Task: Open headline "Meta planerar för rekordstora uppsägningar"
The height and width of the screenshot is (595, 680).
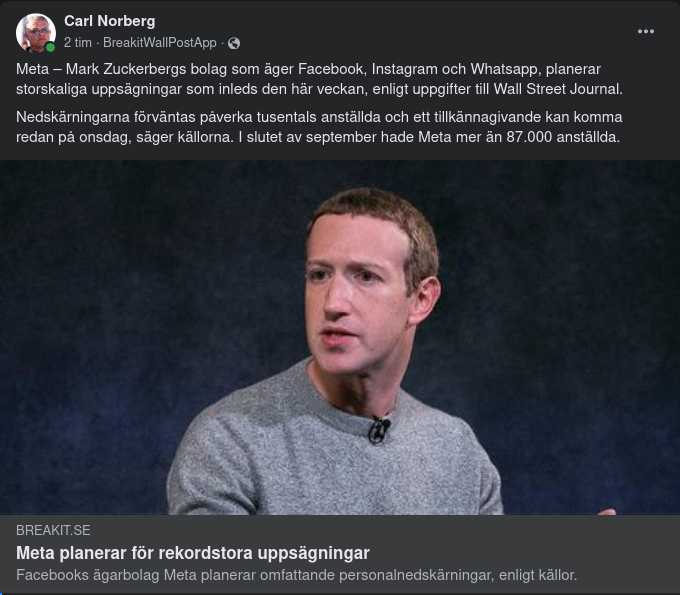Action: pos(193,553)
